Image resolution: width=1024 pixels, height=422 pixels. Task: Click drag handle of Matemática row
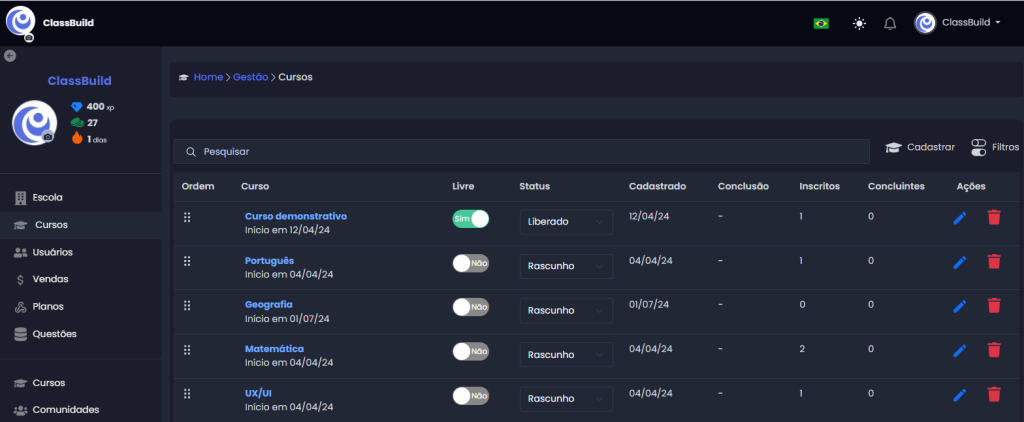(x=187, y=350)
